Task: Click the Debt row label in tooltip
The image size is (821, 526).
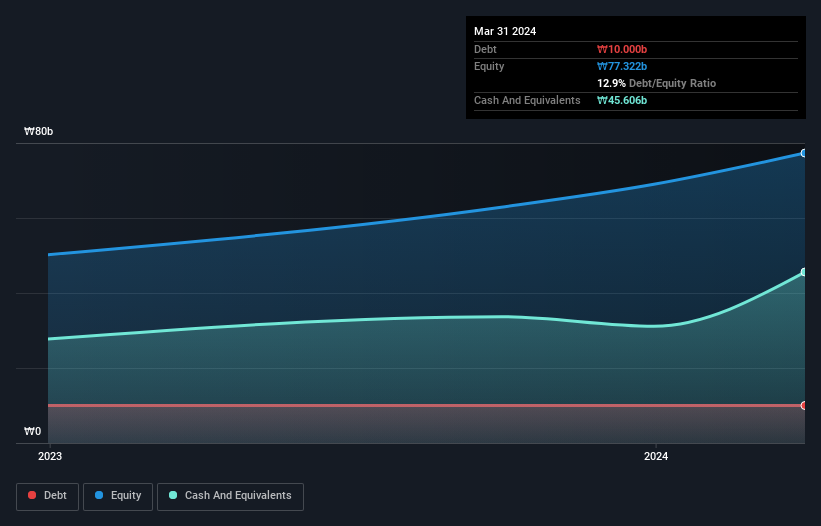Action: click(x=485, y=49)
